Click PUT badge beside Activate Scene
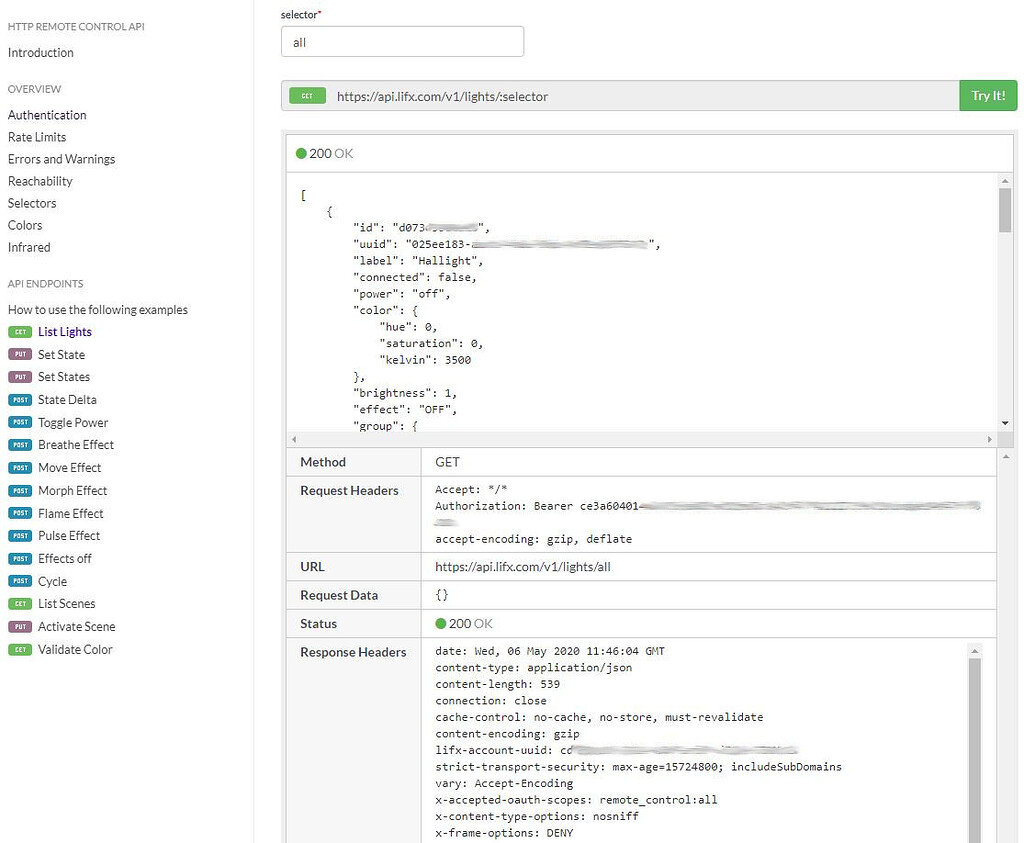Image resolution: width=1024 pixels, height=843 pixels. click(x=20, y=626)
